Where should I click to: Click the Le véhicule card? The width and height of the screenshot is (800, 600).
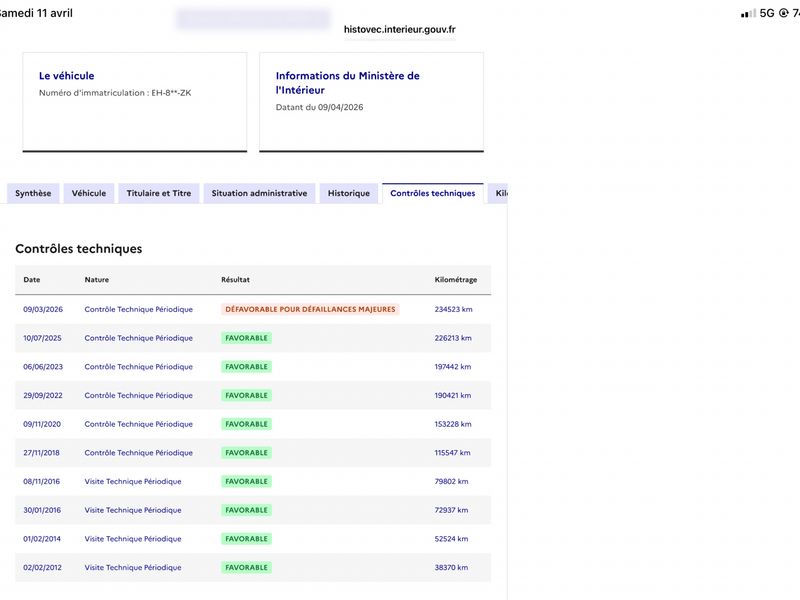point(135,102)
